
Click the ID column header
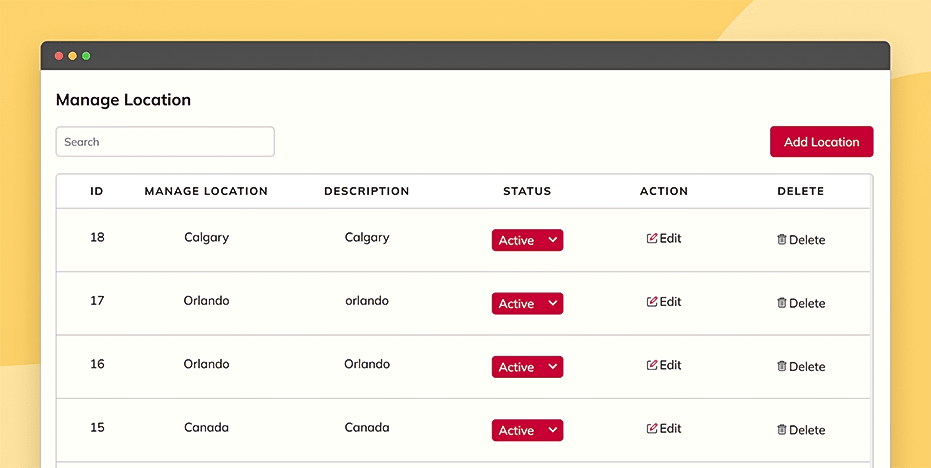pos(97,191)
